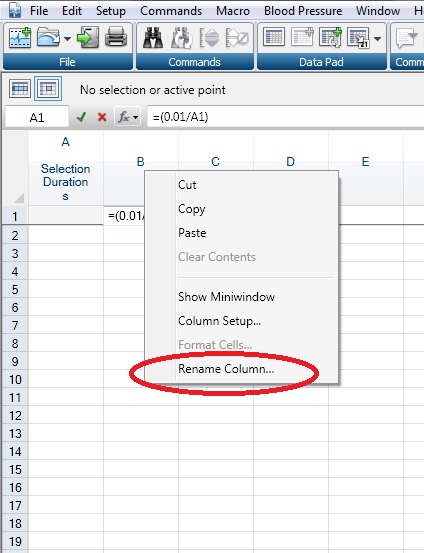Expand the fx function dropdown
This screenshot has height=553, width=424.
tap(128, 117)
